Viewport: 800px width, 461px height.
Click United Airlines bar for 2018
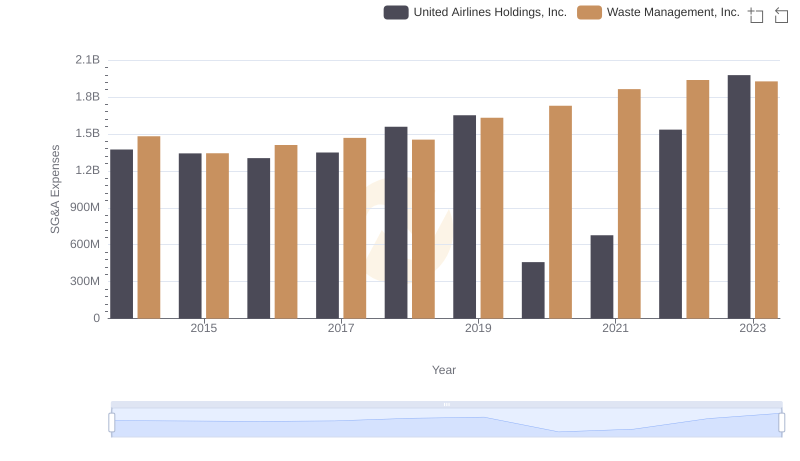pyautogui.click(x=396, y=223)
